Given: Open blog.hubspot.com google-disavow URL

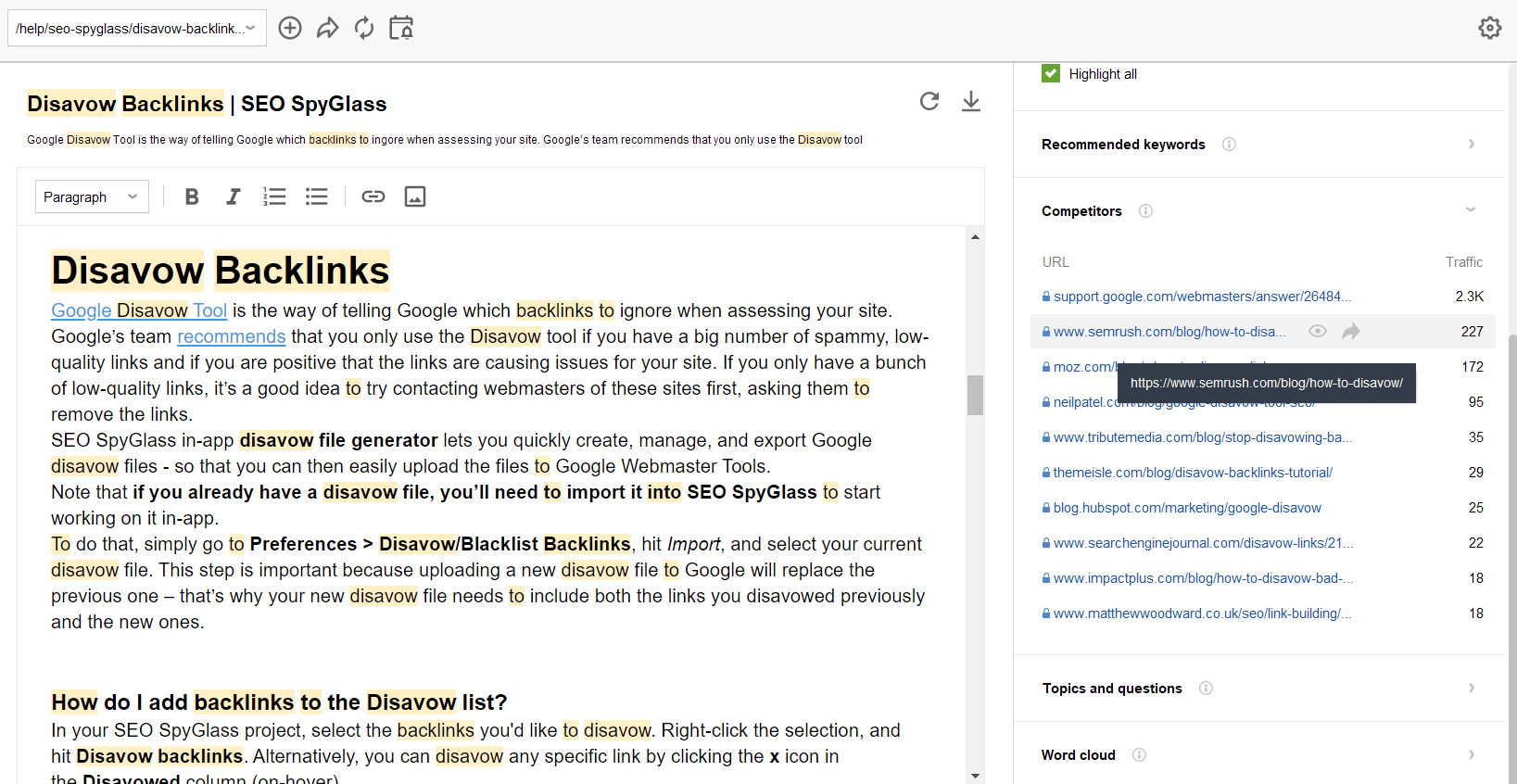Looking at the screenshot, I should 1187,508.
